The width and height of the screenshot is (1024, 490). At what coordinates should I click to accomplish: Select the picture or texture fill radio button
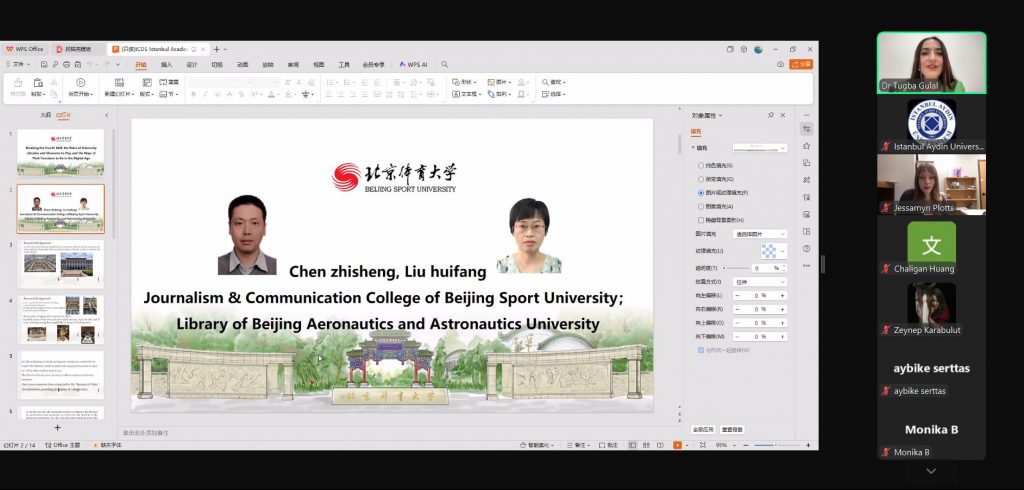[x=701, y=193]
